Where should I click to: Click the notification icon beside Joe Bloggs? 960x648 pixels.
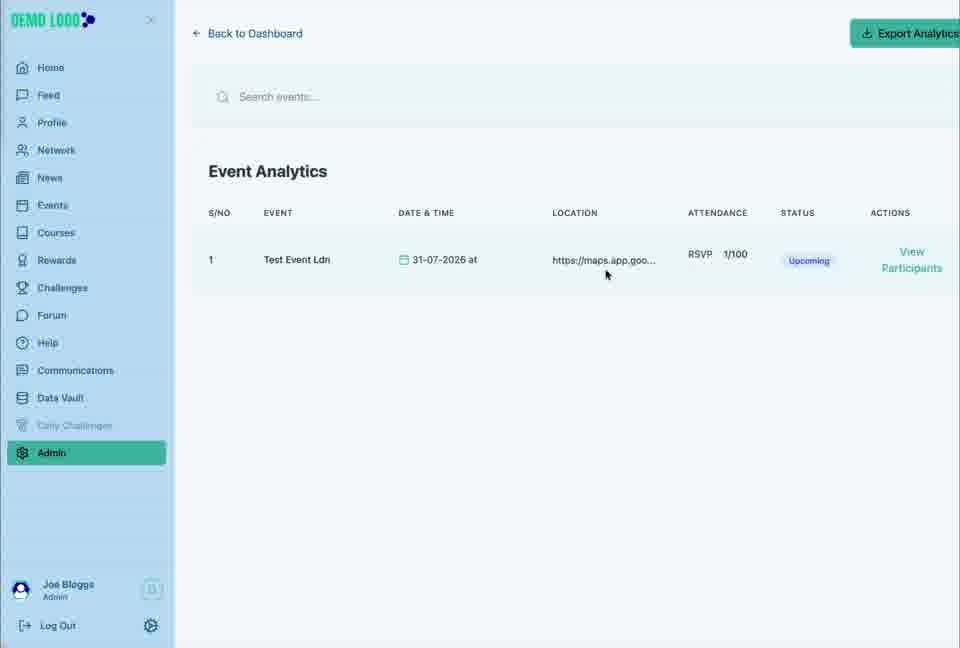point(152,589)
